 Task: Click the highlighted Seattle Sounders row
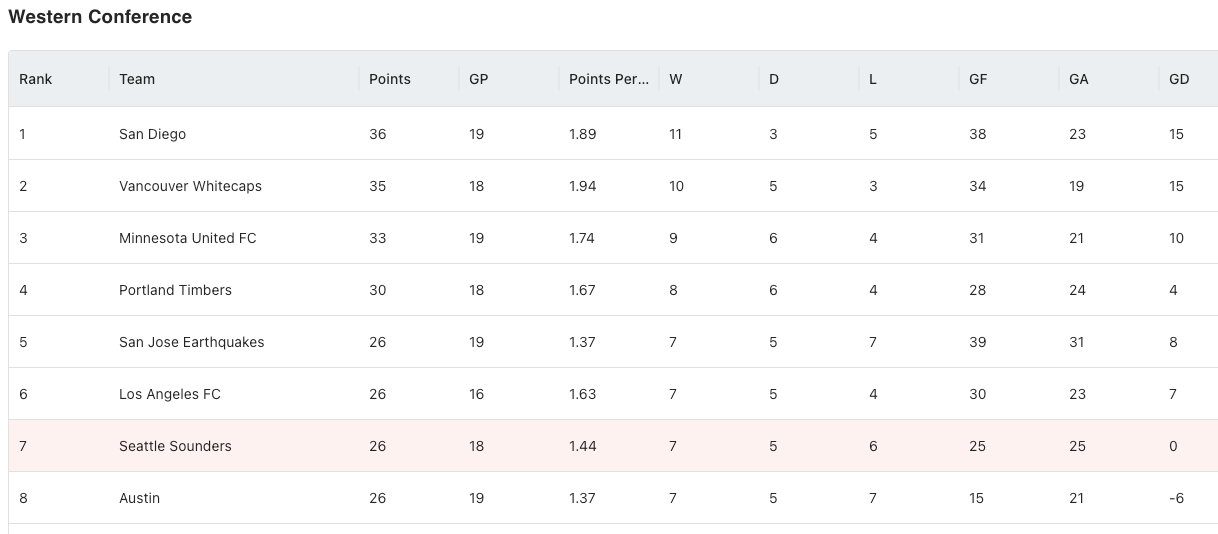click(x=613, y=446)
